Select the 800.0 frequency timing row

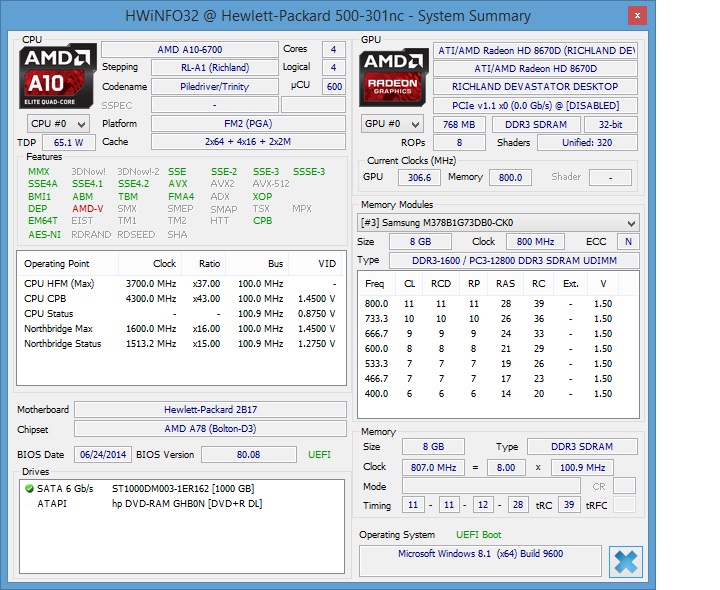click(498, 303)
